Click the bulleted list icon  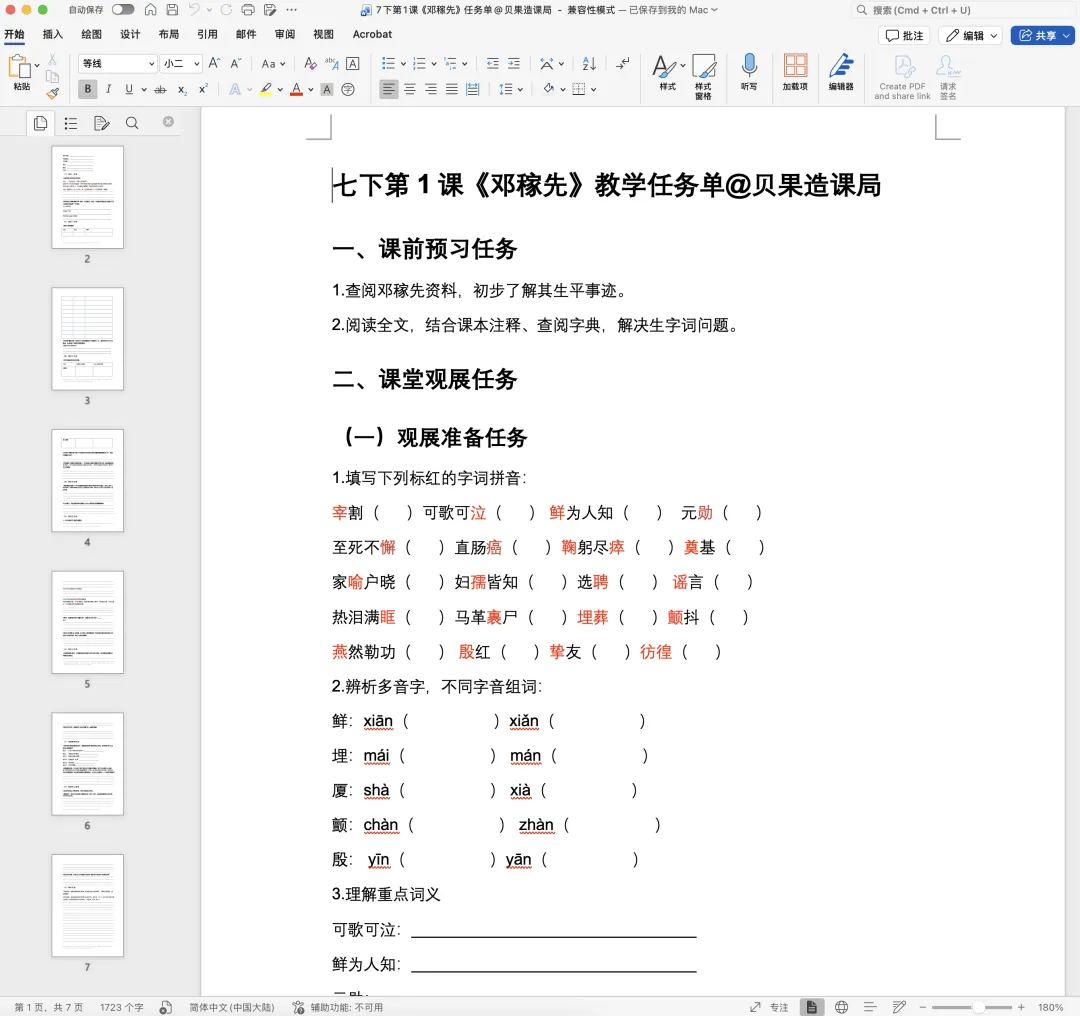pos(388,63)
